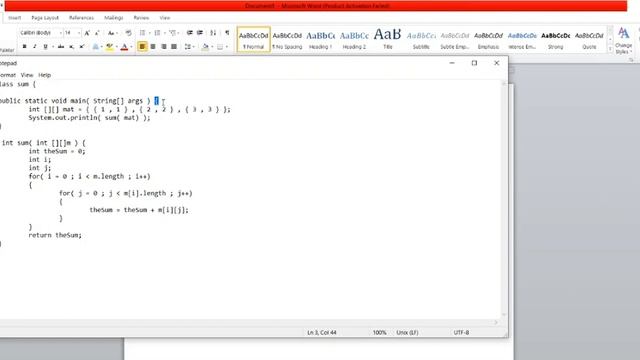The width and height of the screenshot is (640, 360).
Task: Toggle Subscript in Word ribbon
Action: (x=71, y=47)
